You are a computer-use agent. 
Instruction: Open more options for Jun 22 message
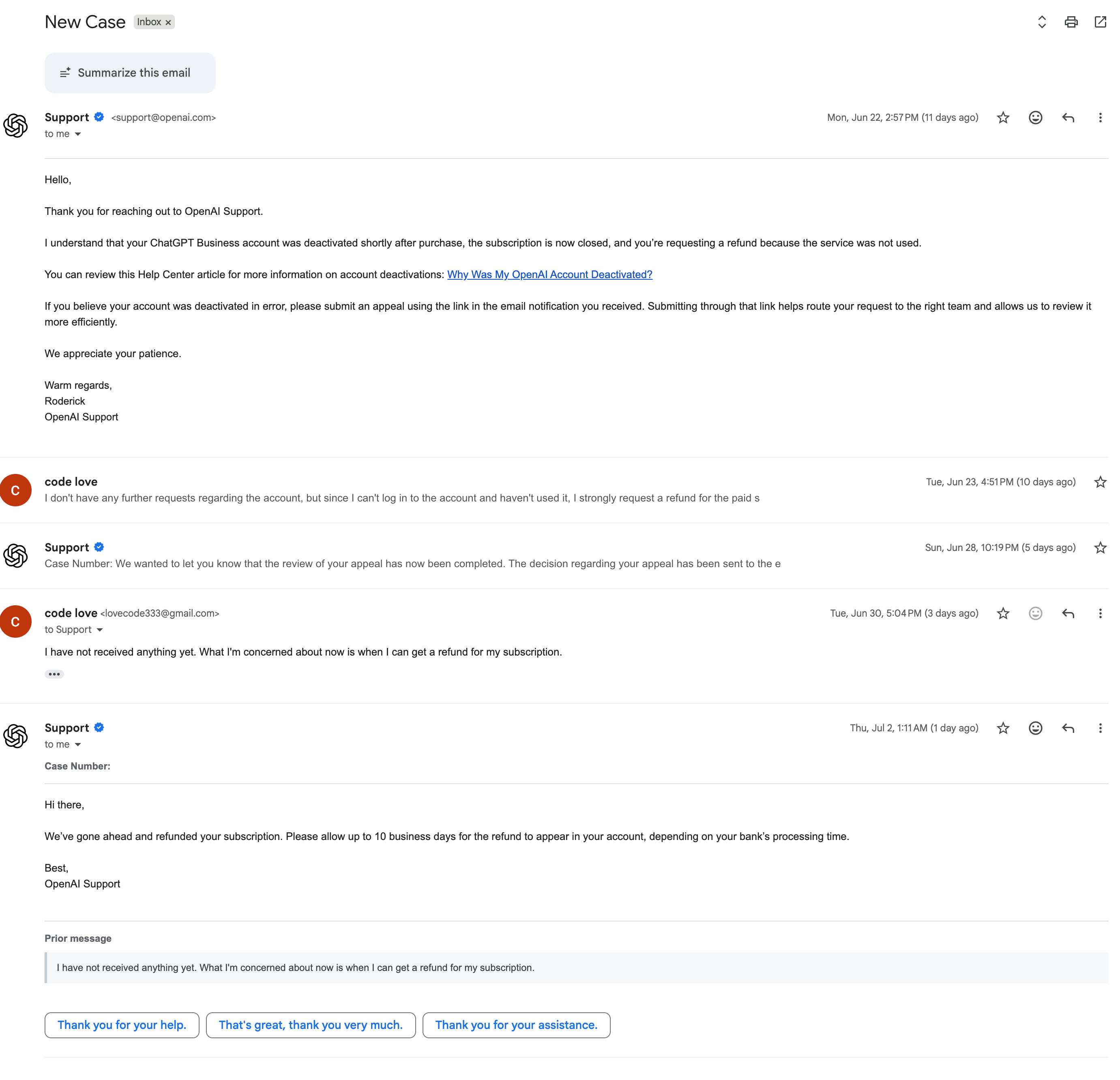(x=1100, y=118)
